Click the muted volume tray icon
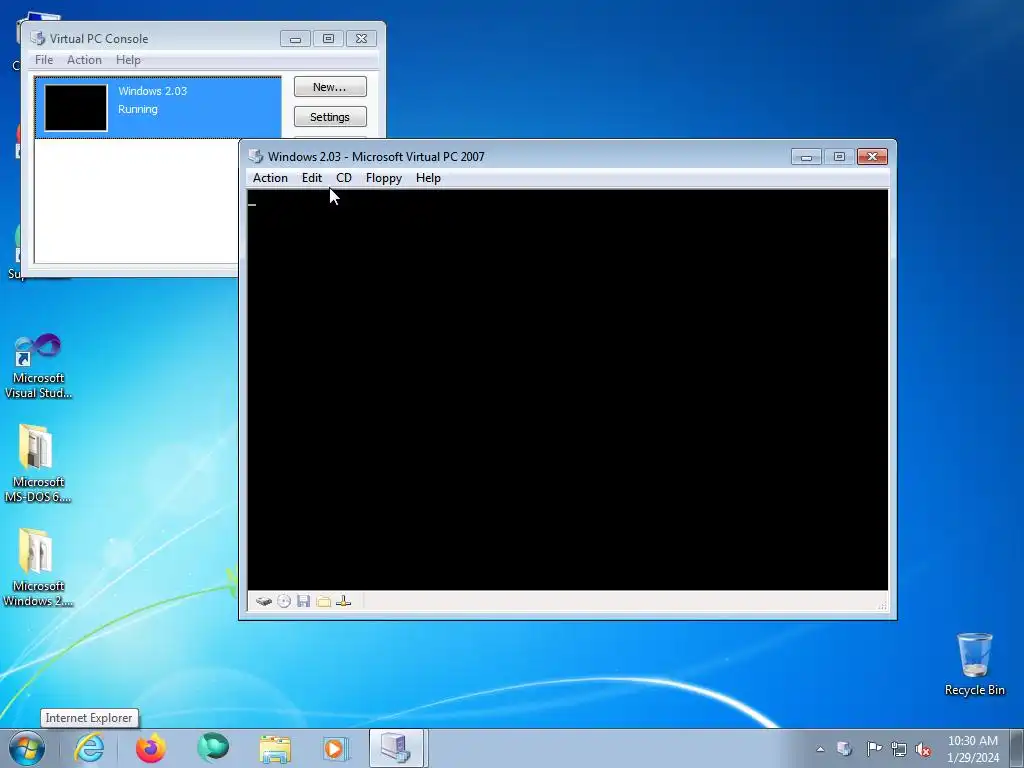 (923, 749)
